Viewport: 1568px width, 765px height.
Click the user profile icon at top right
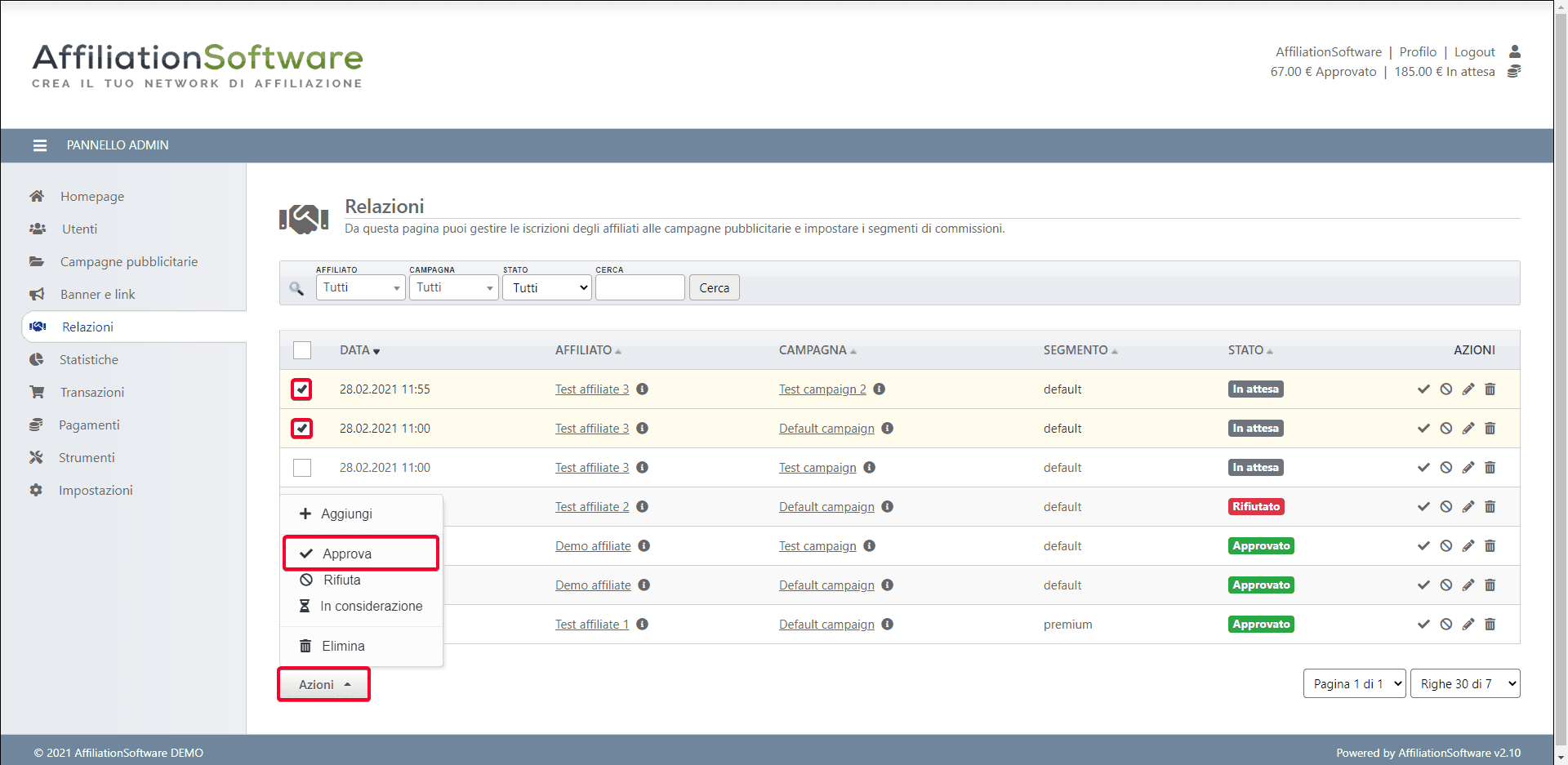(1514, 51)
